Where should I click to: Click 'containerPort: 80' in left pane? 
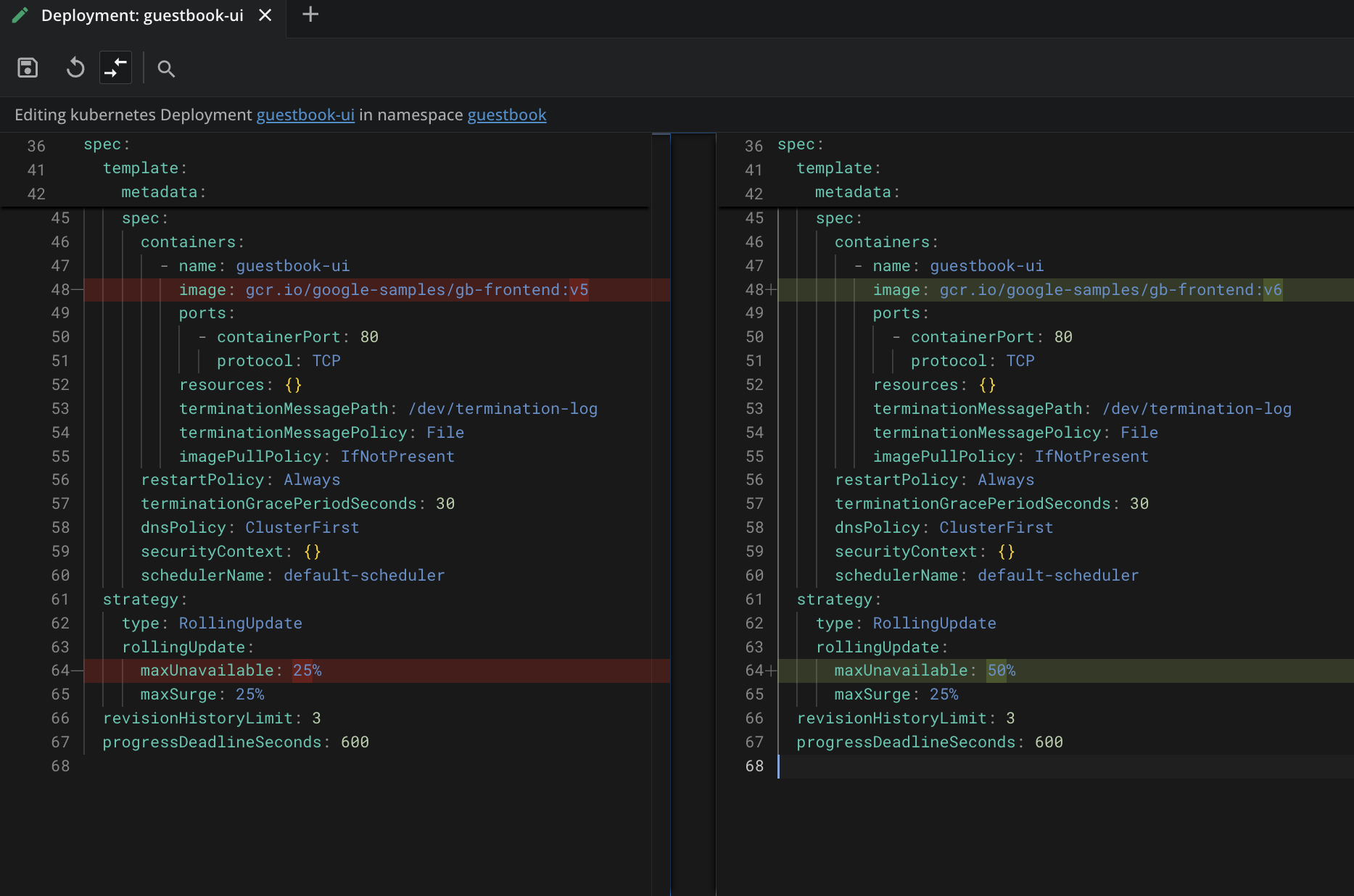point(297,337)
